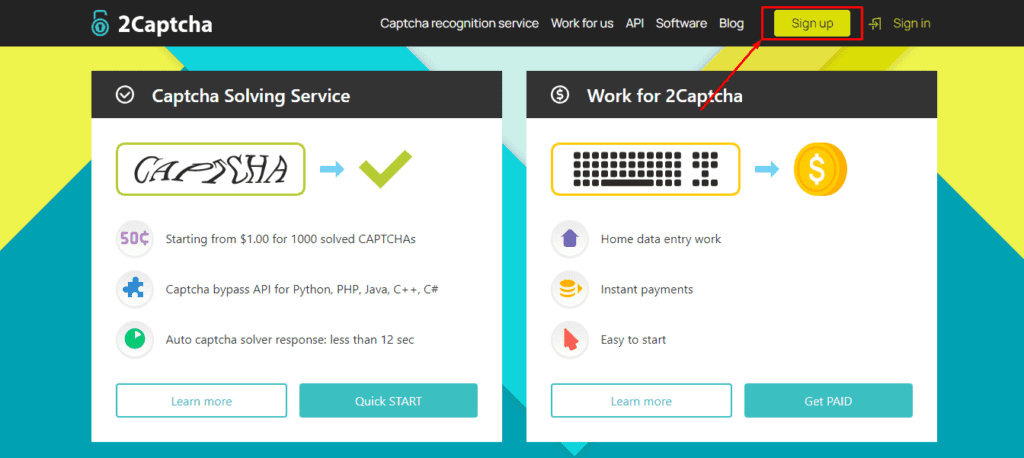Click the purple house data entry icon
The width and height of the screenshot is (1024, 458).
click(x=570, y=239)
